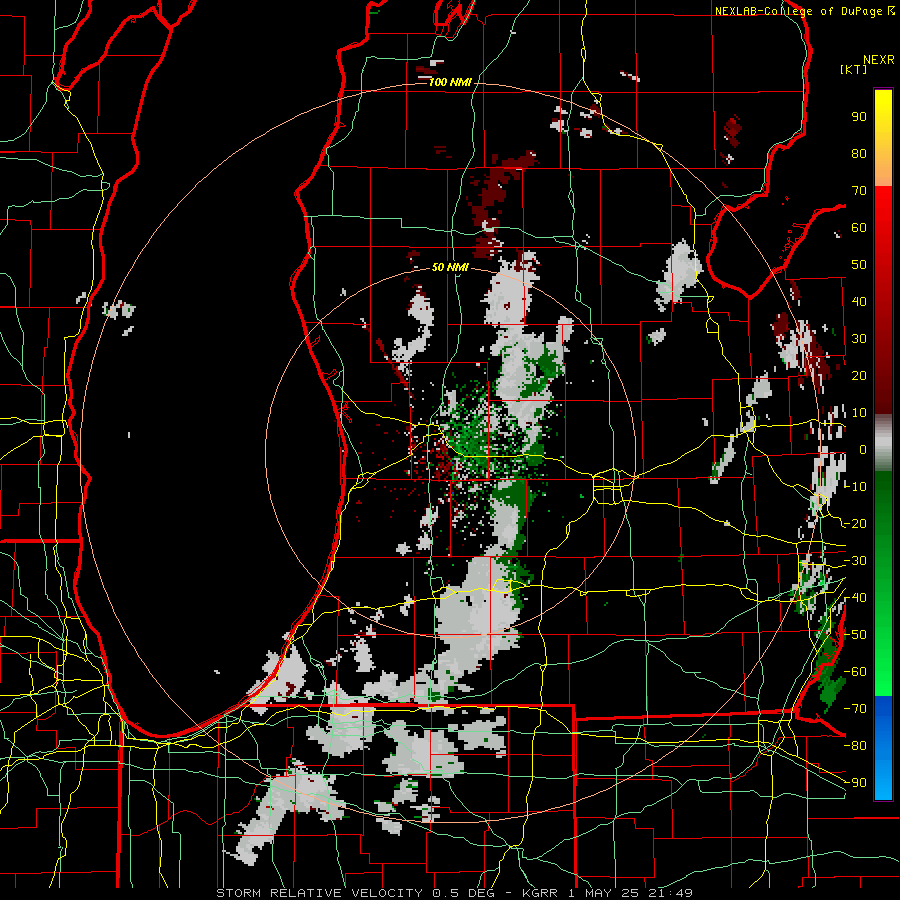The image size is (900, 900).
Task: Click the '100 NMI' range ring label
Action: click(x=450, y=83)
